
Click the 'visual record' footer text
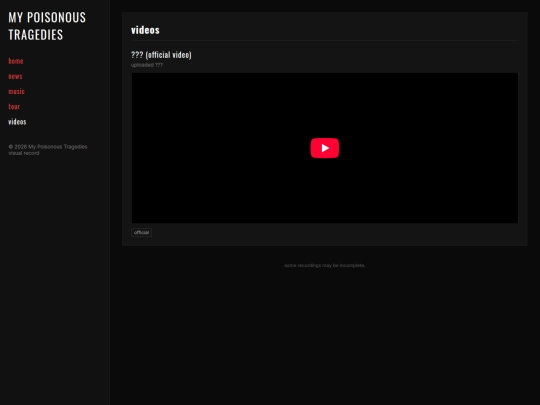pyautogui.click(x=24, y=153)
